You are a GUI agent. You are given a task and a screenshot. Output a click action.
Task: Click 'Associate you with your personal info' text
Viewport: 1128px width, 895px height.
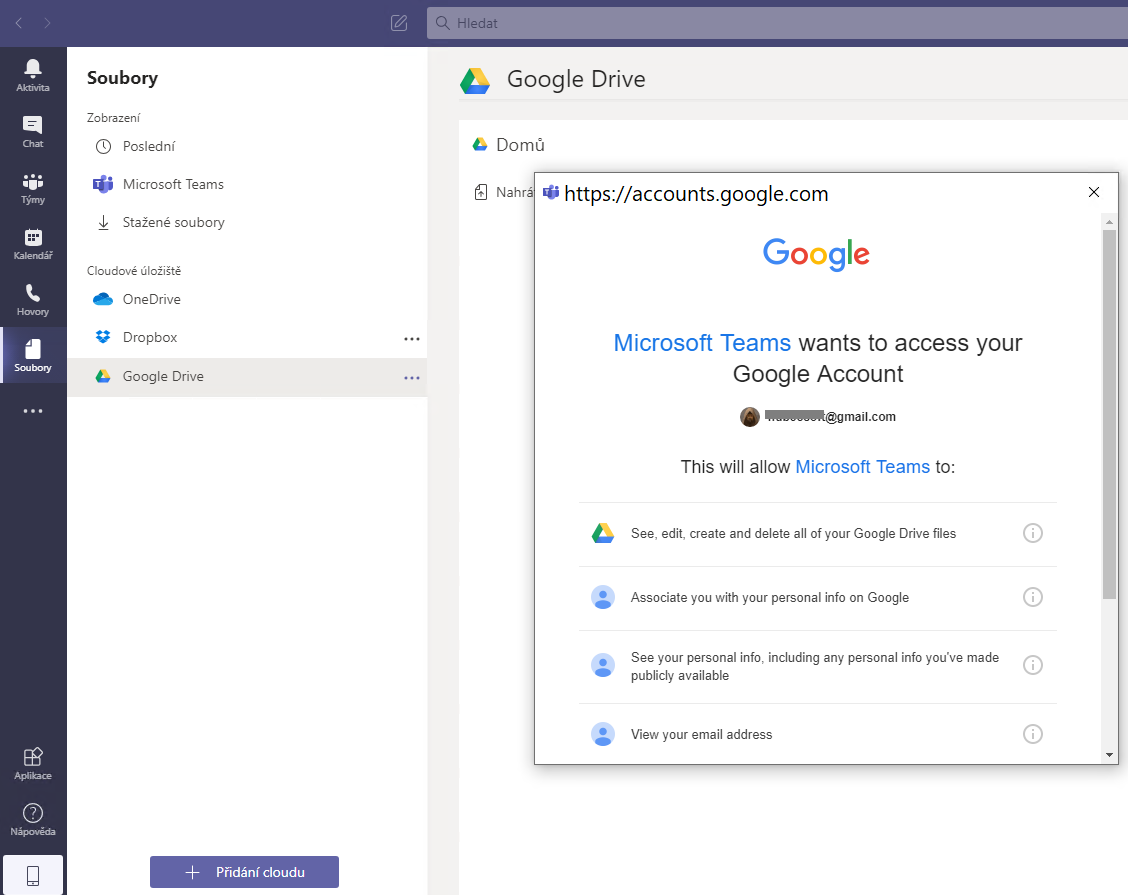tap(770, 597)
